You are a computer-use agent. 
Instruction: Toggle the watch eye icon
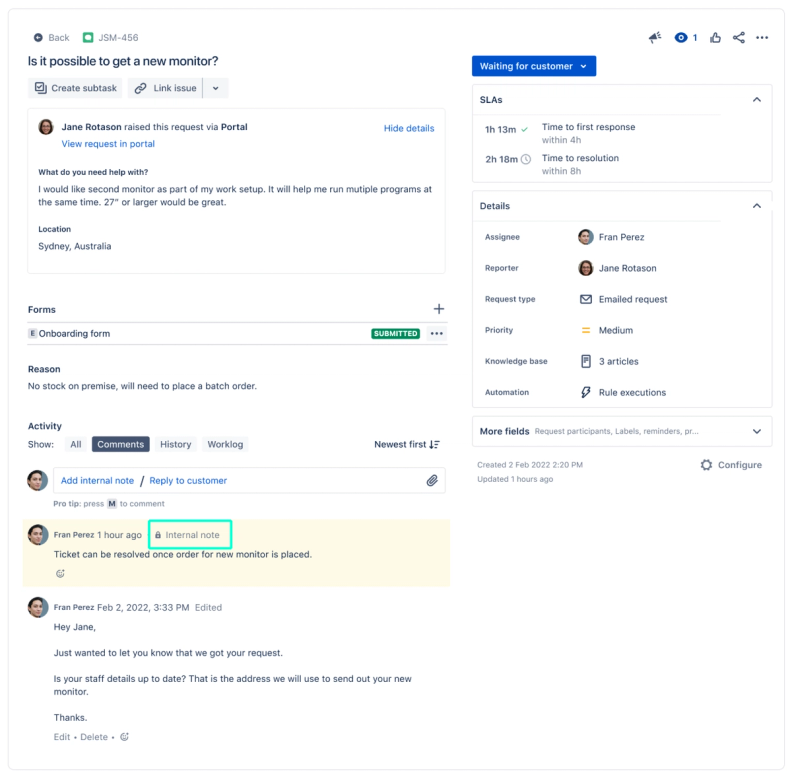(x=681, y=37)
